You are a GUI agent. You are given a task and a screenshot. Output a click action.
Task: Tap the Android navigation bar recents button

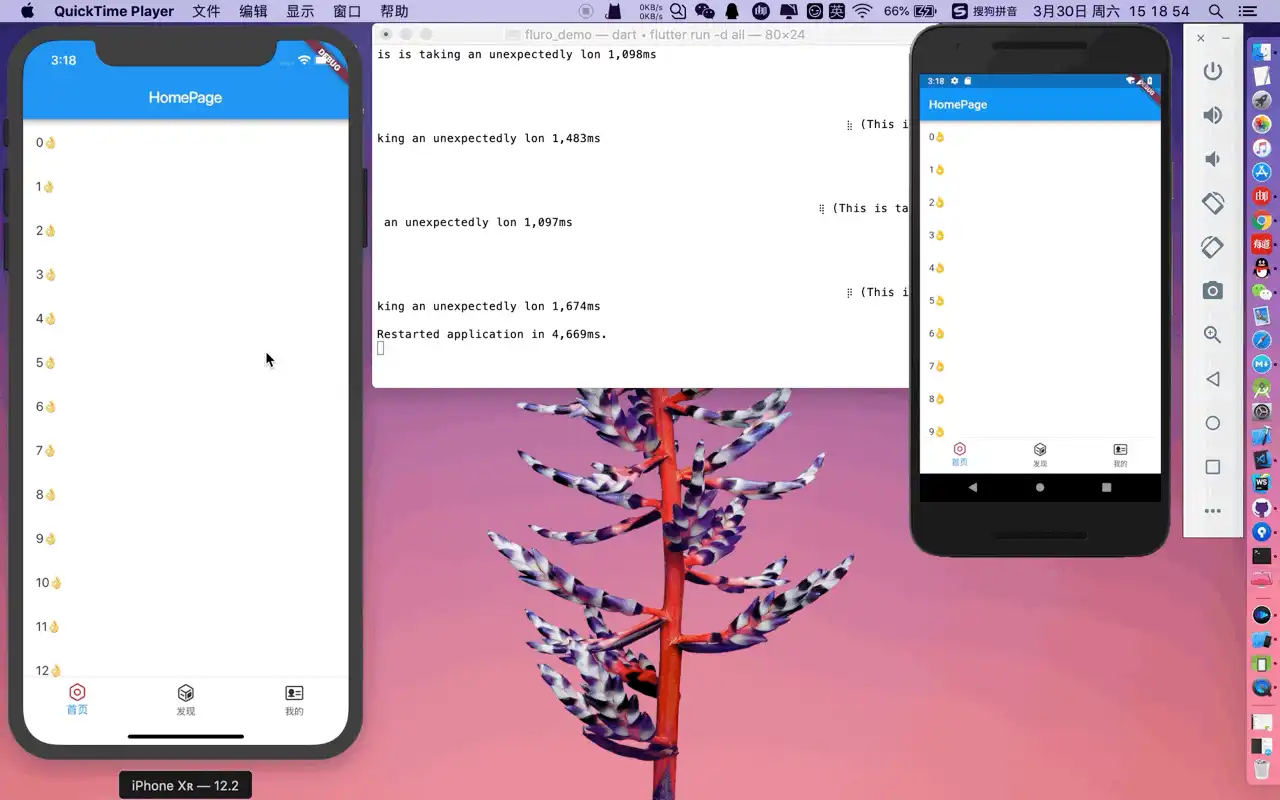[1106, 488]
